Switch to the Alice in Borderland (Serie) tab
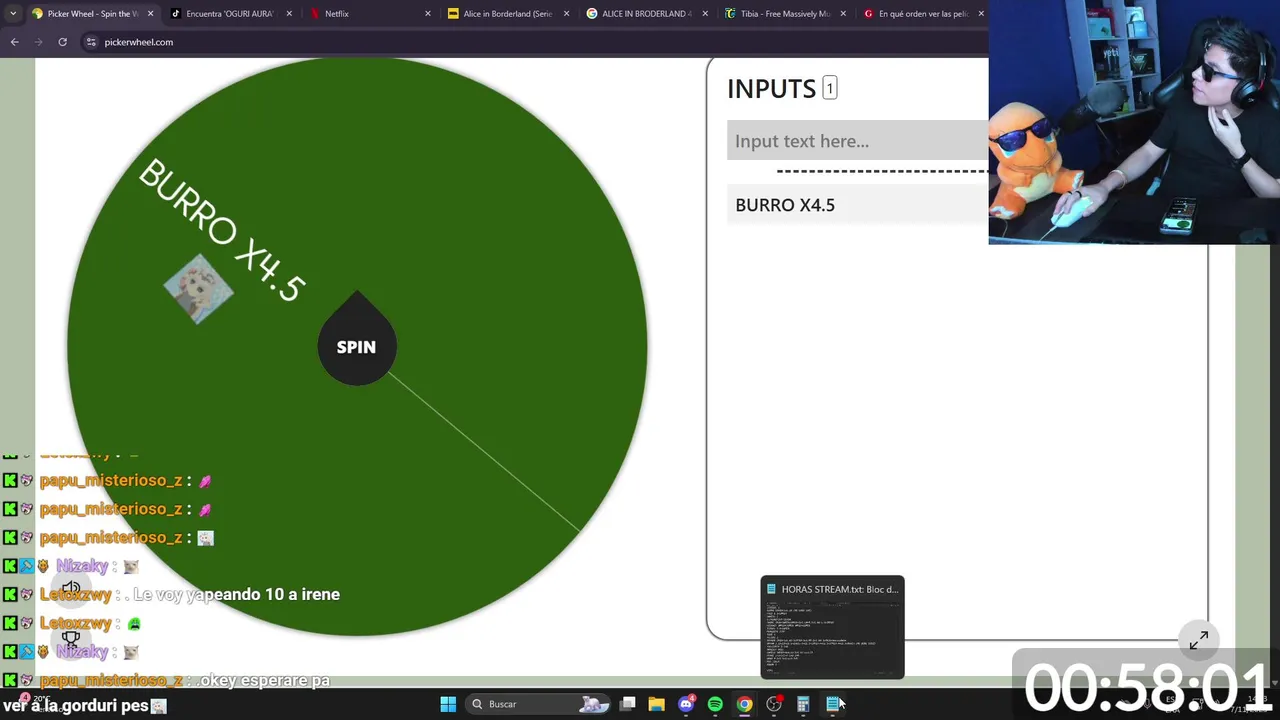 tap(507, 14)
